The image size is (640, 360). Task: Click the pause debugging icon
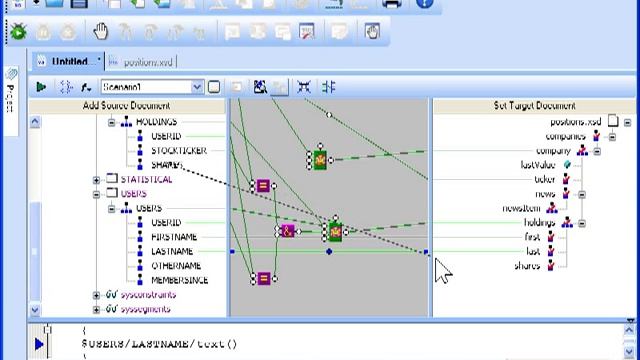[44, 31]
